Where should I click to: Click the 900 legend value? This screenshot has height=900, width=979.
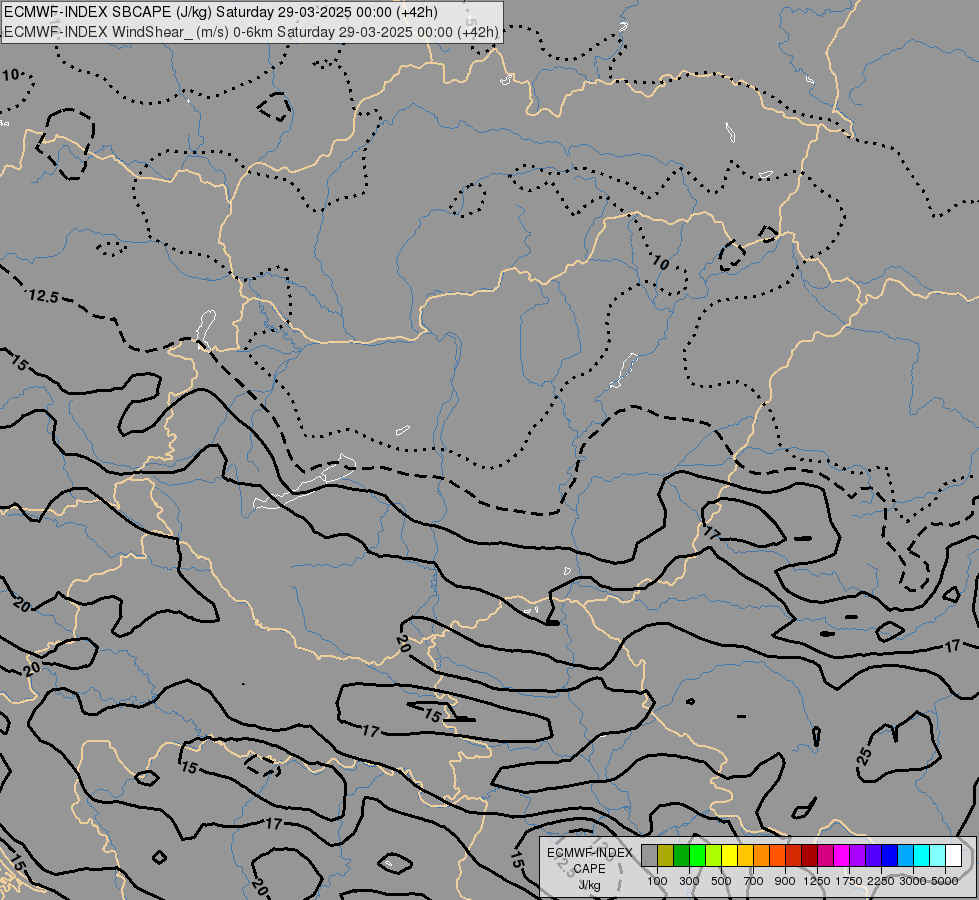pyautogui.click(x=785, y=881)
